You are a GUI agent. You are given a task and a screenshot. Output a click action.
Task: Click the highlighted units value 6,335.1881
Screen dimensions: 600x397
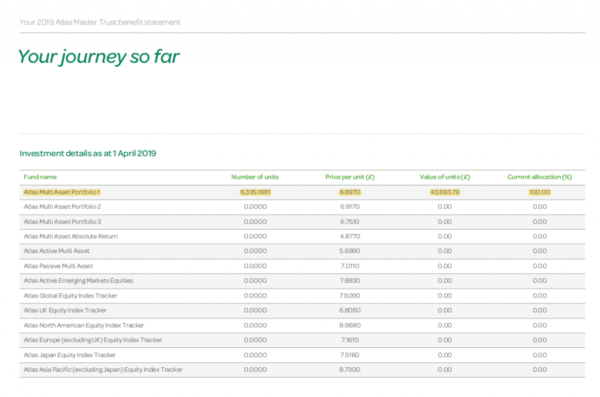255,192
